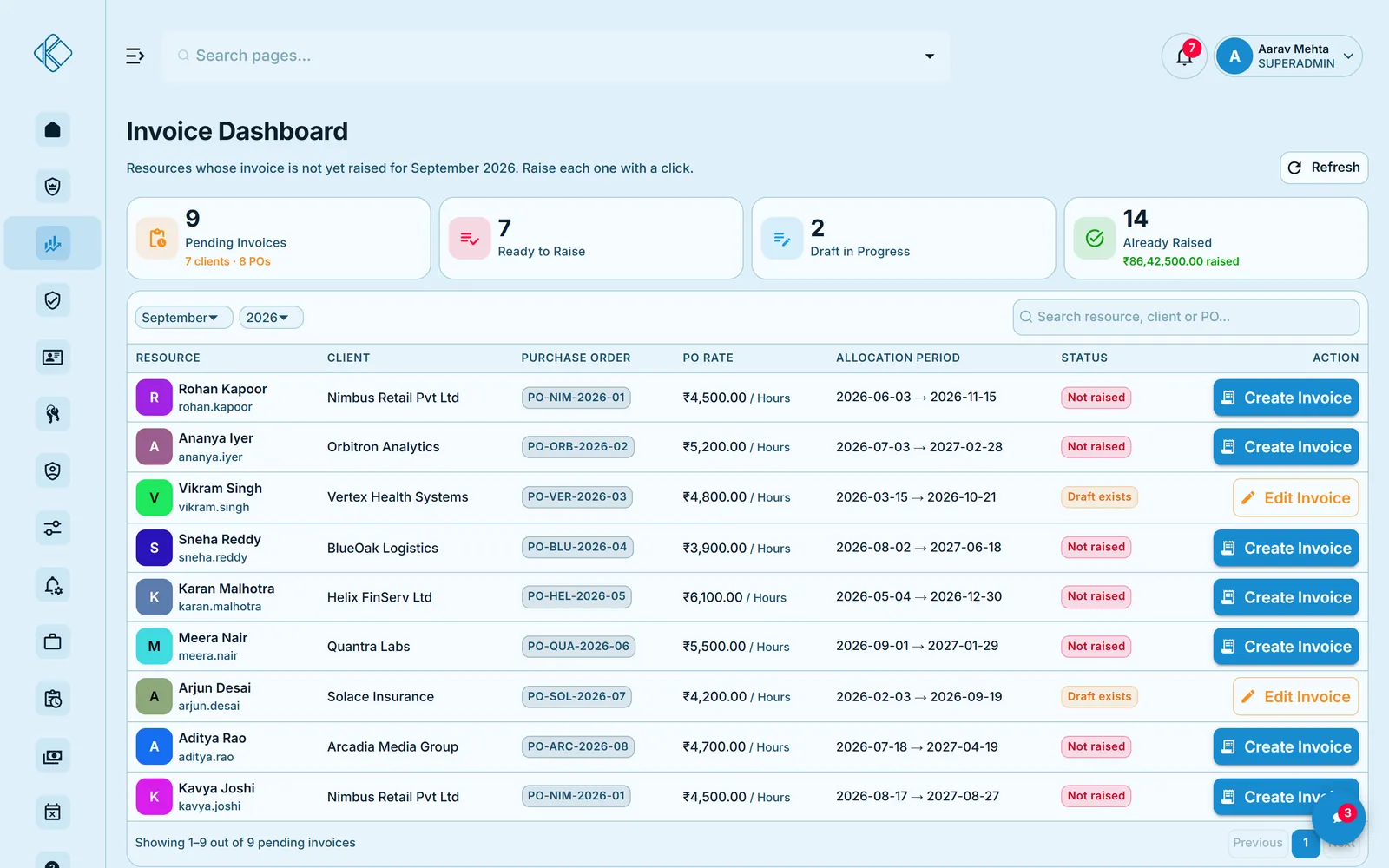Viewport: 1389px width, 868px height.
Task: Select the Ready to Raise card
Action: (591, 239)
